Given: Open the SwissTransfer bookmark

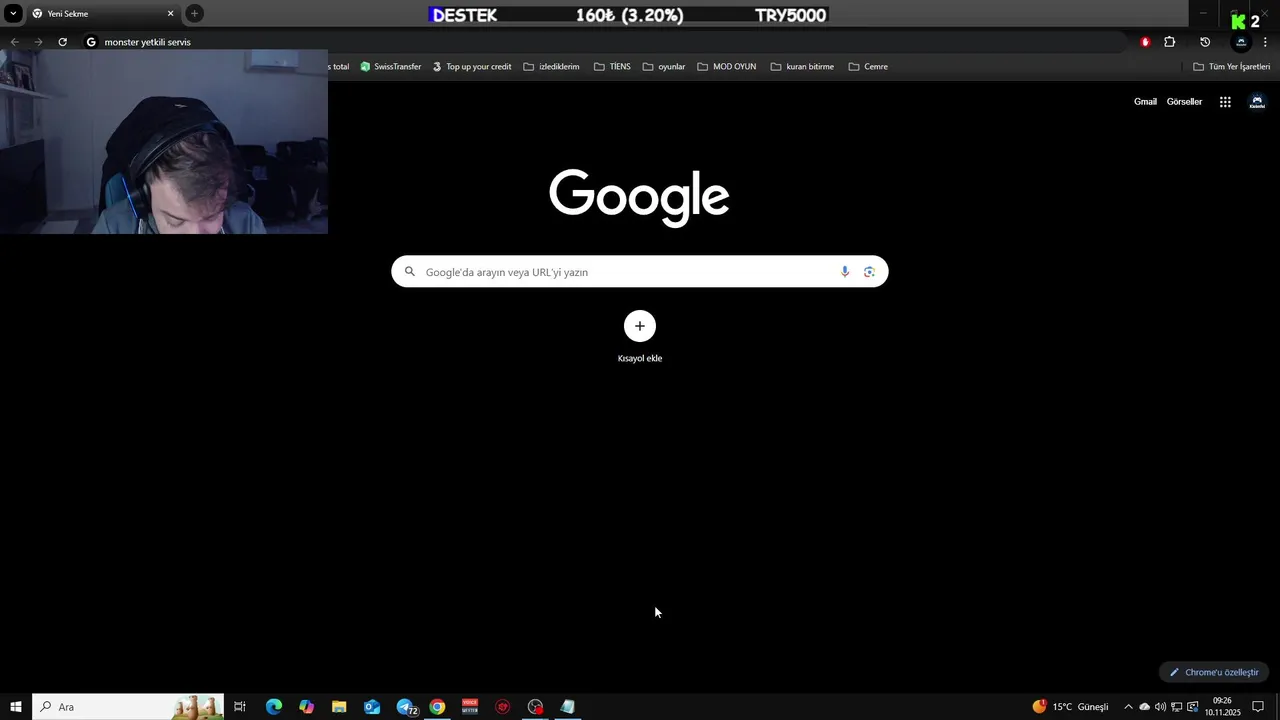Looking at the screenshot, I should (x=391, y=67).
